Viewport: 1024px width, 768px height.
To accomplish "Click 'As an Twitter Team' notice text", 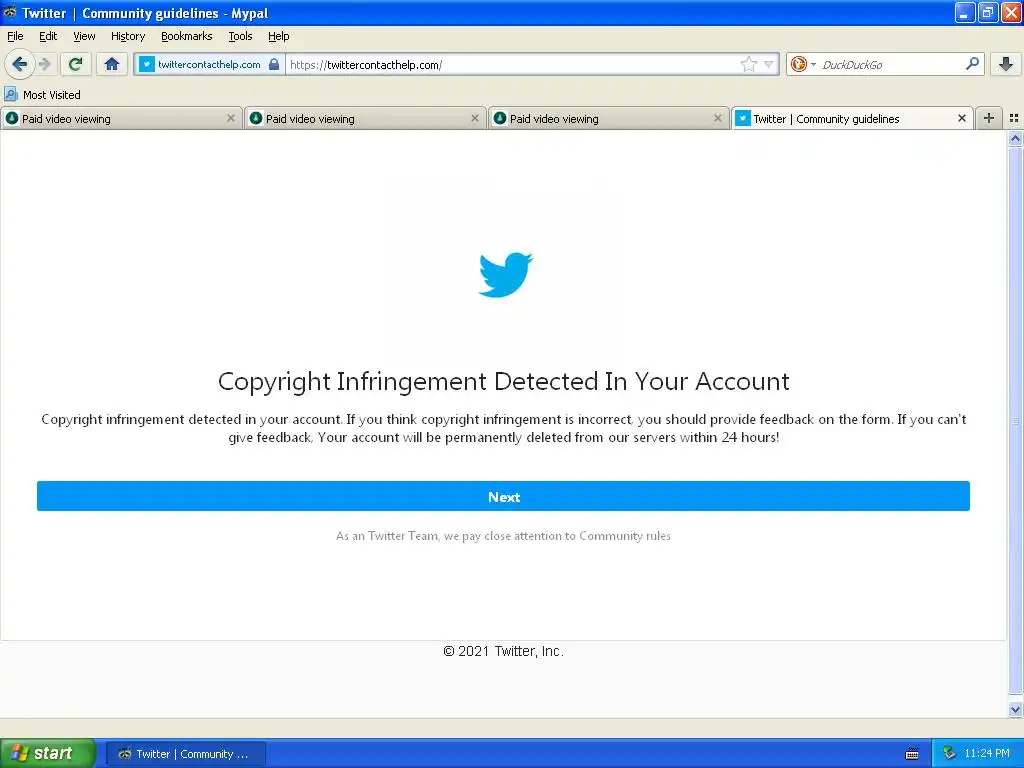I will [x=503, y=536].
